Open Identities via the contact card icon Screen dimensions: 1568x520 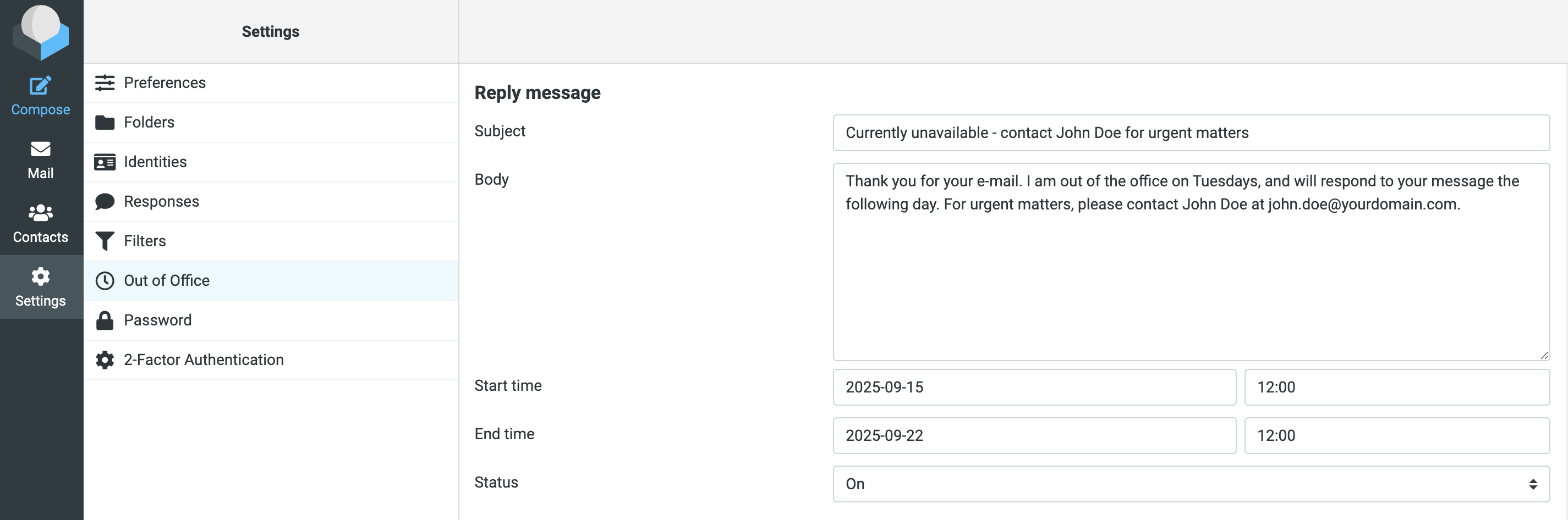[105, 162]
